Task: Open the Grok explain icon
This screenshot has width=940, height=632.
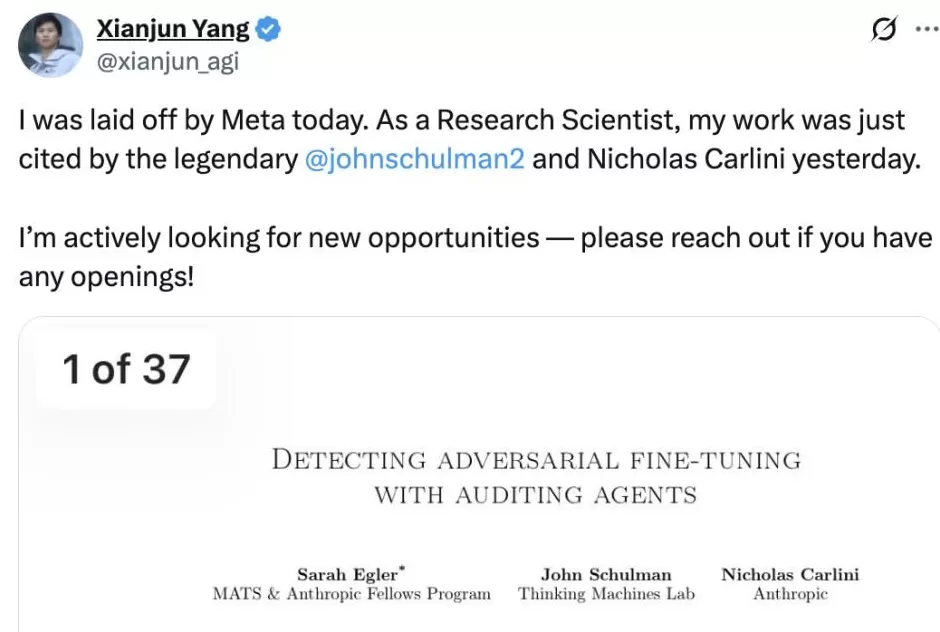Action: pos(883,31)
